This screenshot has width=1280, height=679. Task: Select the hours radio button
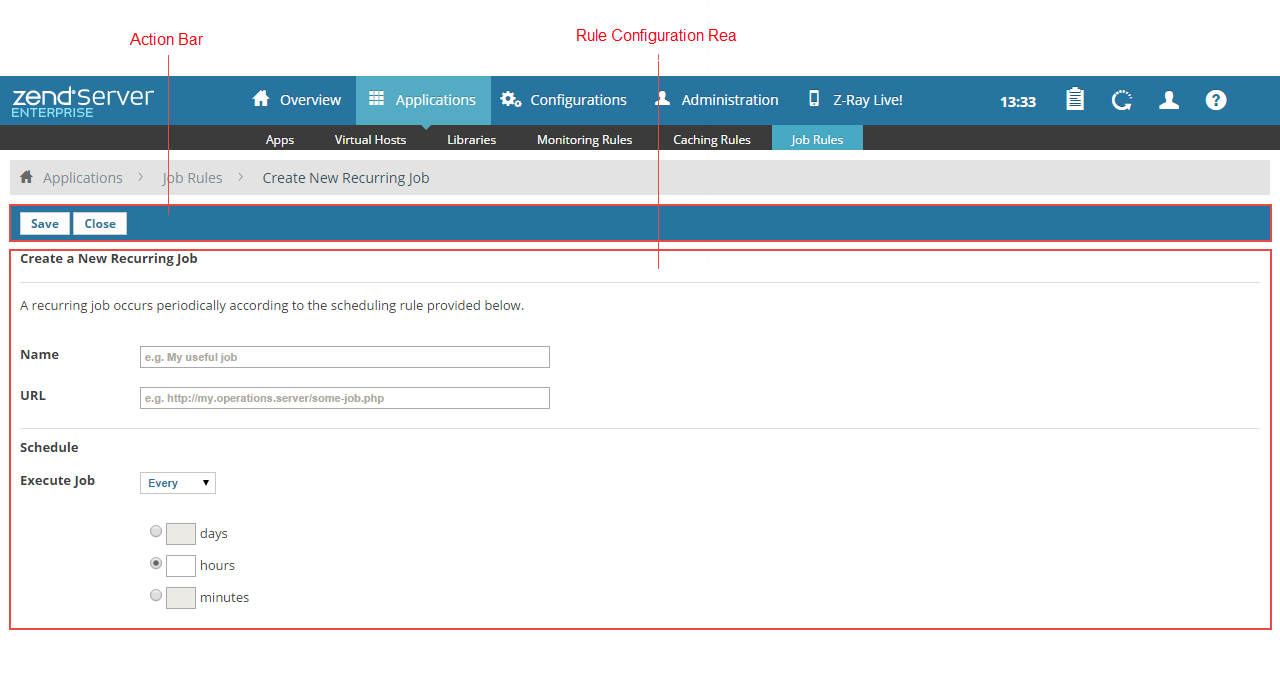click(x=155, y=563)
